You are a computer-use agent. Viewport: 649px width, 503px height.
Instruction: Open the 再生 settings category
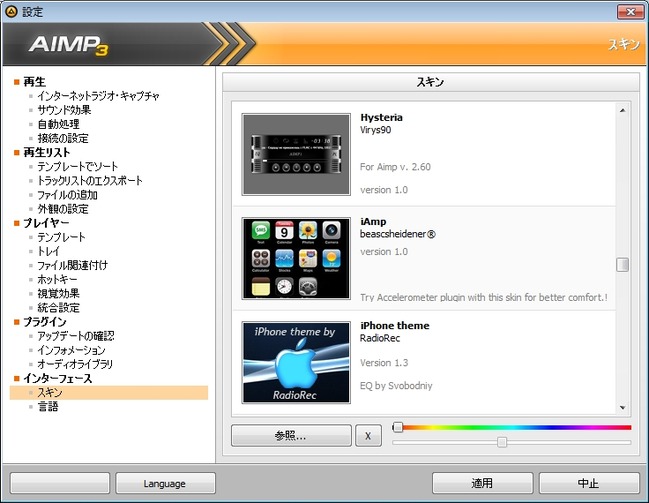[34, 82]
